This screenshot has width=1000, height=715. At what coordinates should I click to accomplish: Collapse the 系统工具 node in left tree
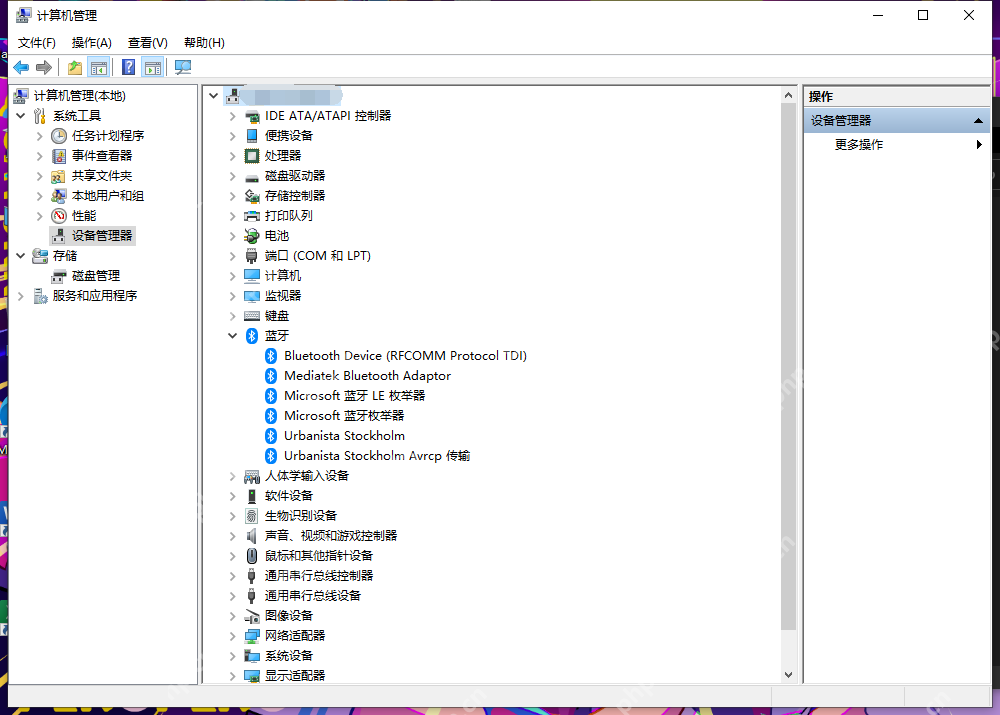click(20, 115)
